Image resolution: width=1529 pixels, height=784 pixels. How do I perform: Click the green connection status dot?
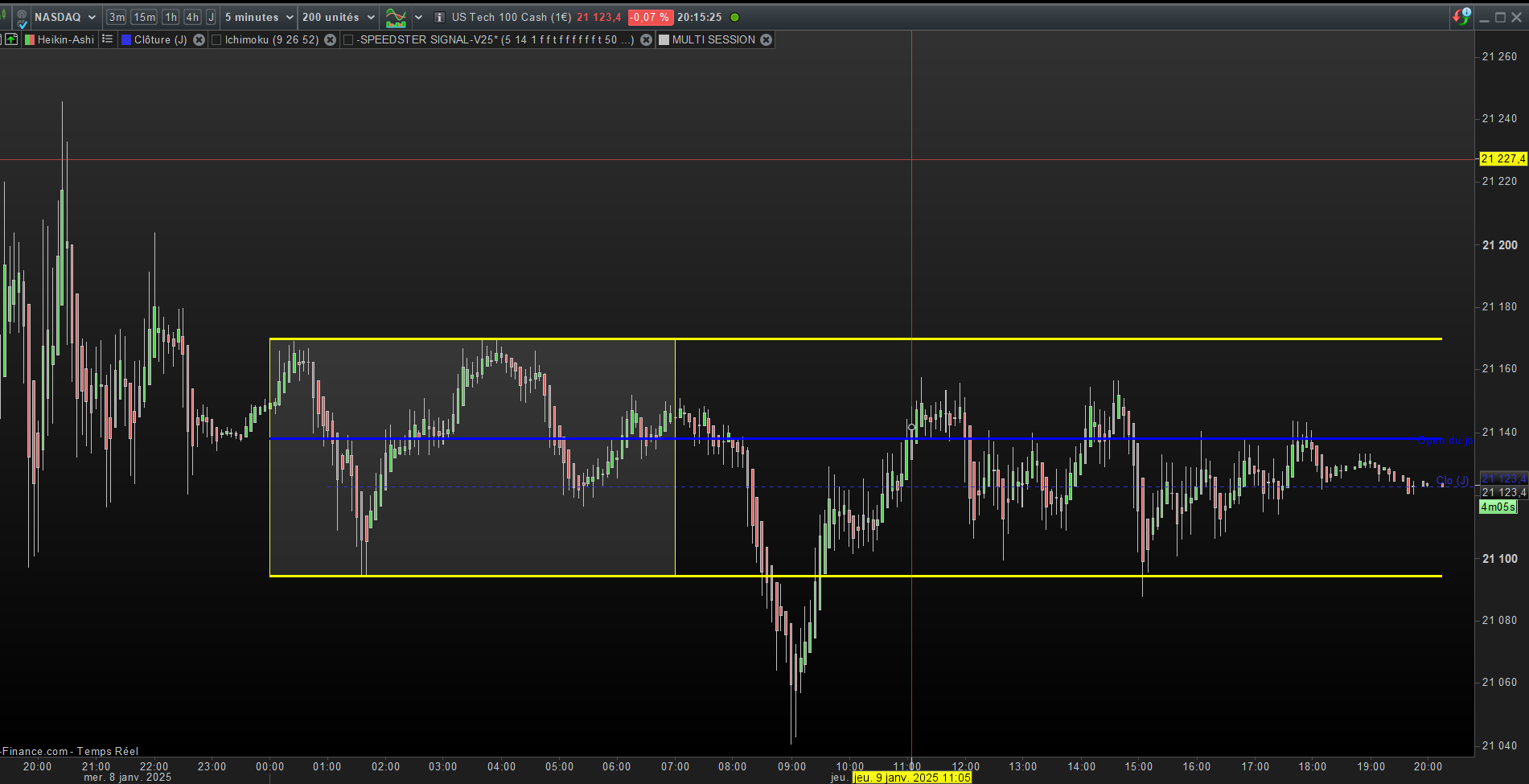pos(734,17)
